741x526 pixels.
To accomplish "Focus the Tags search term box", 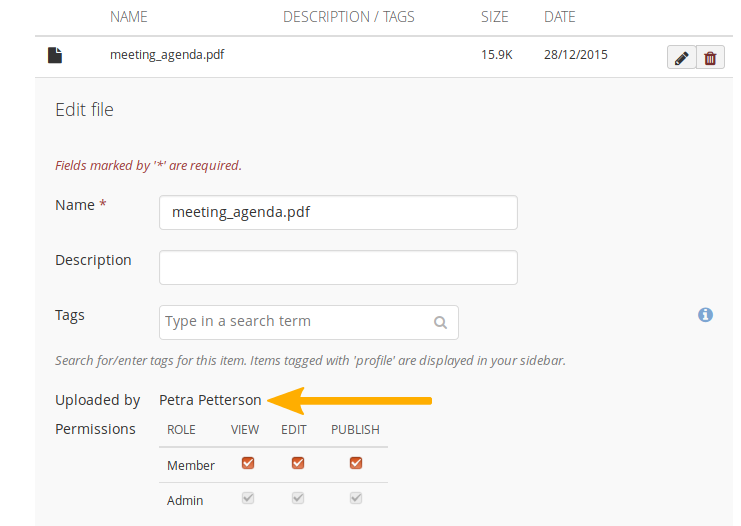I will [x=295, y=322].
